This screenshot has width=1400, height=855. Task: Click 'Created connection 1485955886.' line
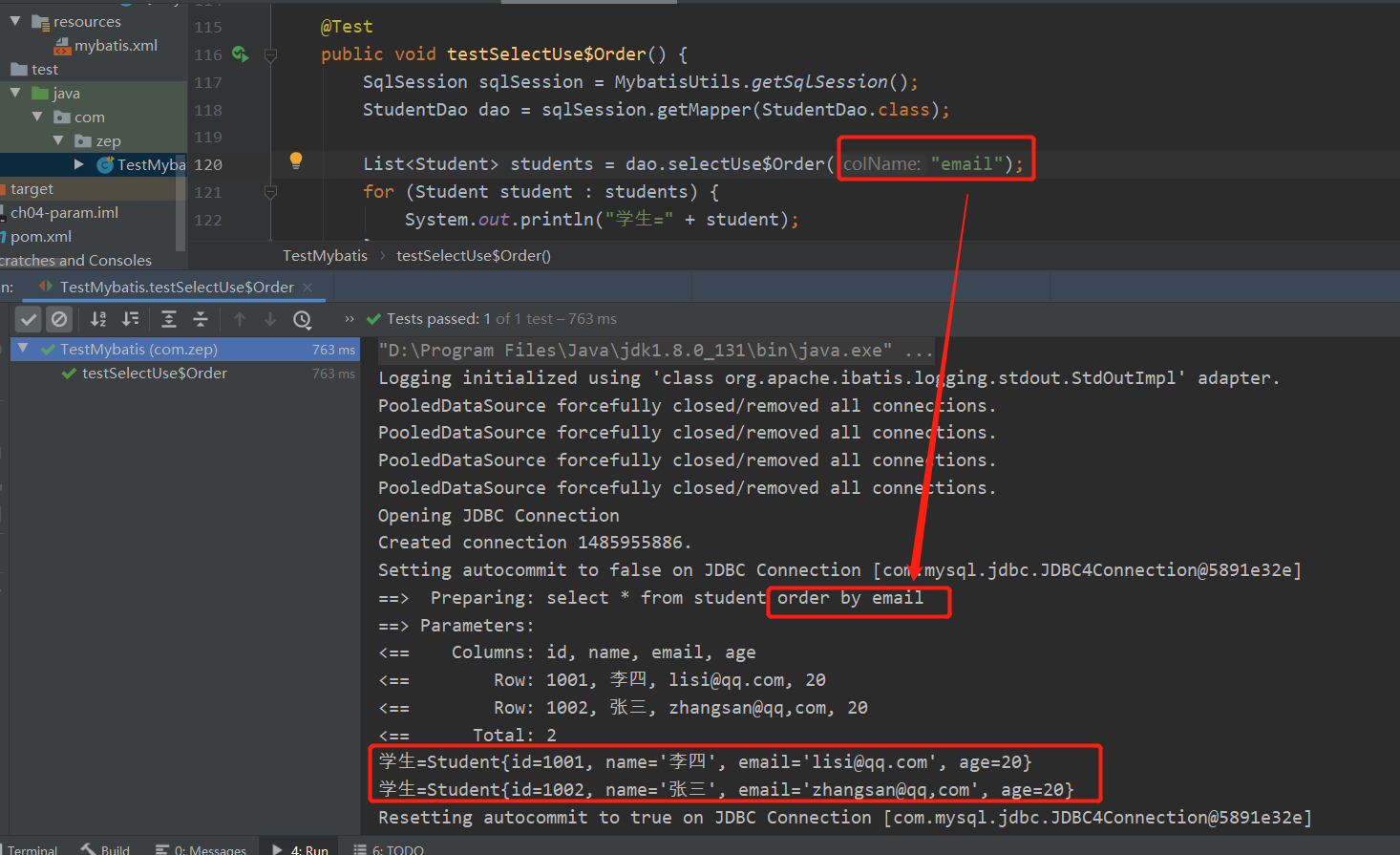[x=535, y=543]
